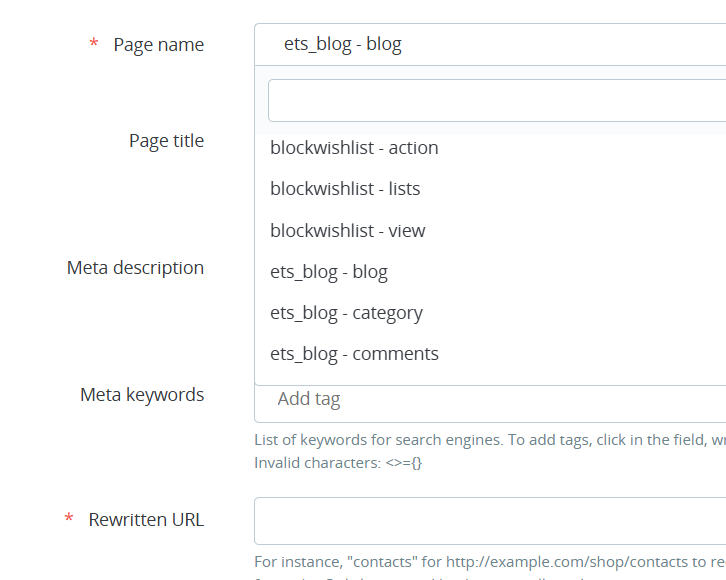Click the Meta keywords "Add tag" field
Viewport: 726px width, 580px height.
pyautogui.click(x=490, y=399)
